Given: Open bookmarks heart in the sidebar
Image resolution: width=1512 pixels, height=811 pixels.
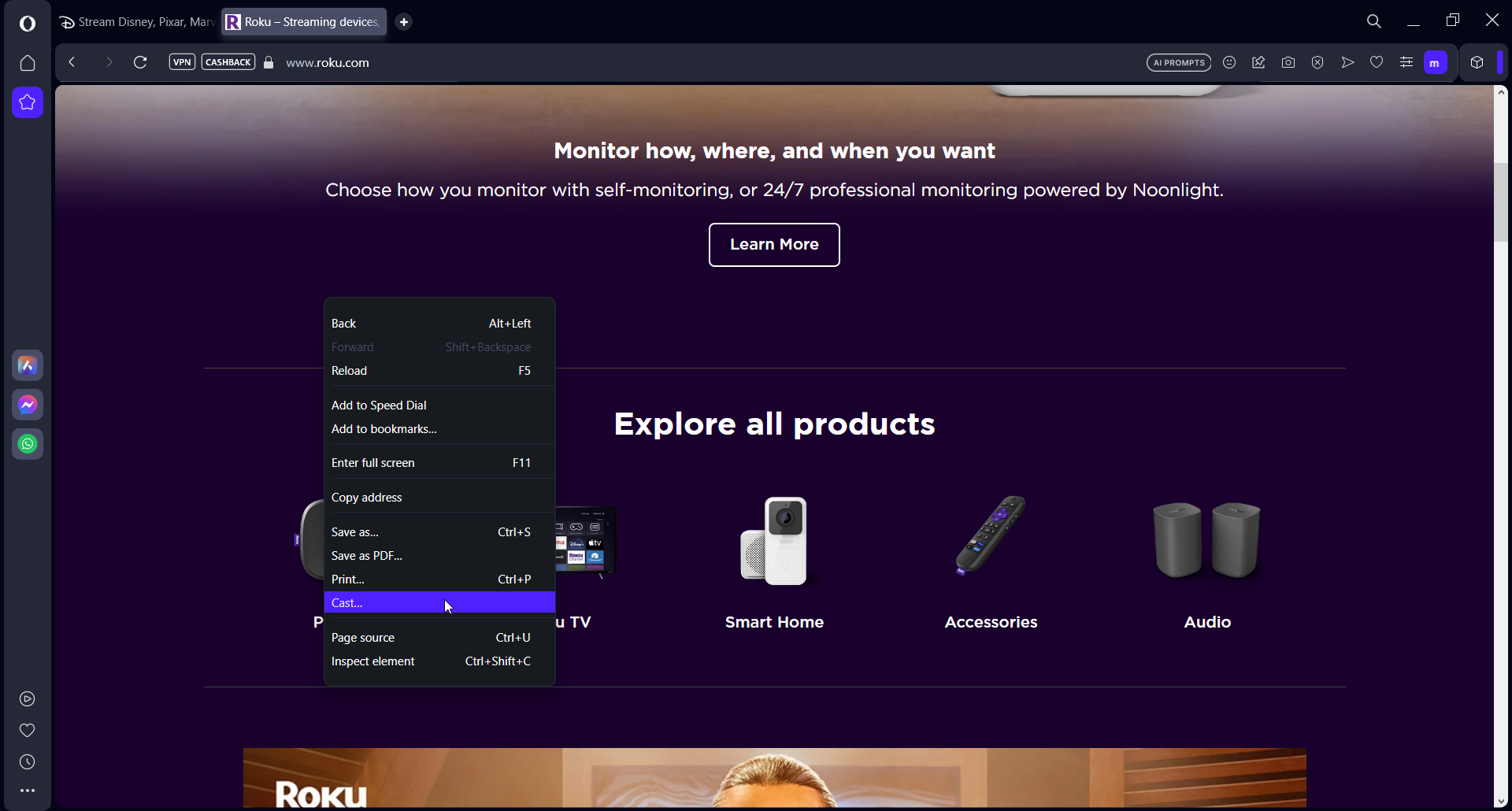Looking at the screenshot, I should coord(28,731).
